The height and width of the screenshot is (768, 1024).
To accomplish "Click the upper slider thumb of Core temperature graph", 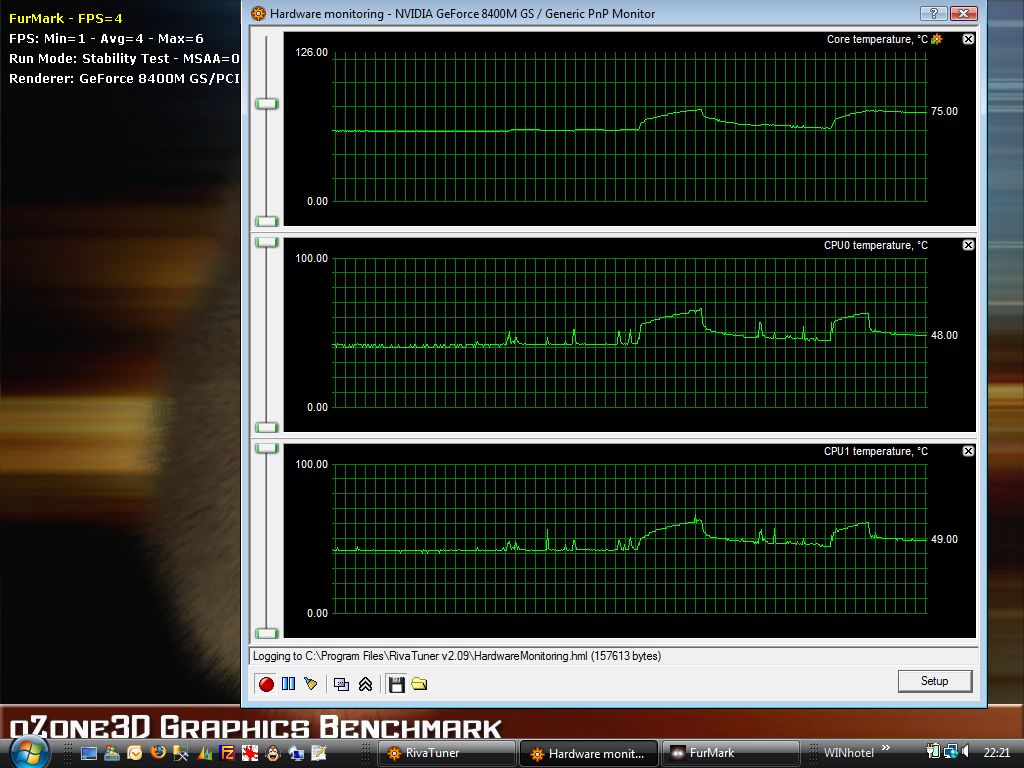I will pos(266,104).
